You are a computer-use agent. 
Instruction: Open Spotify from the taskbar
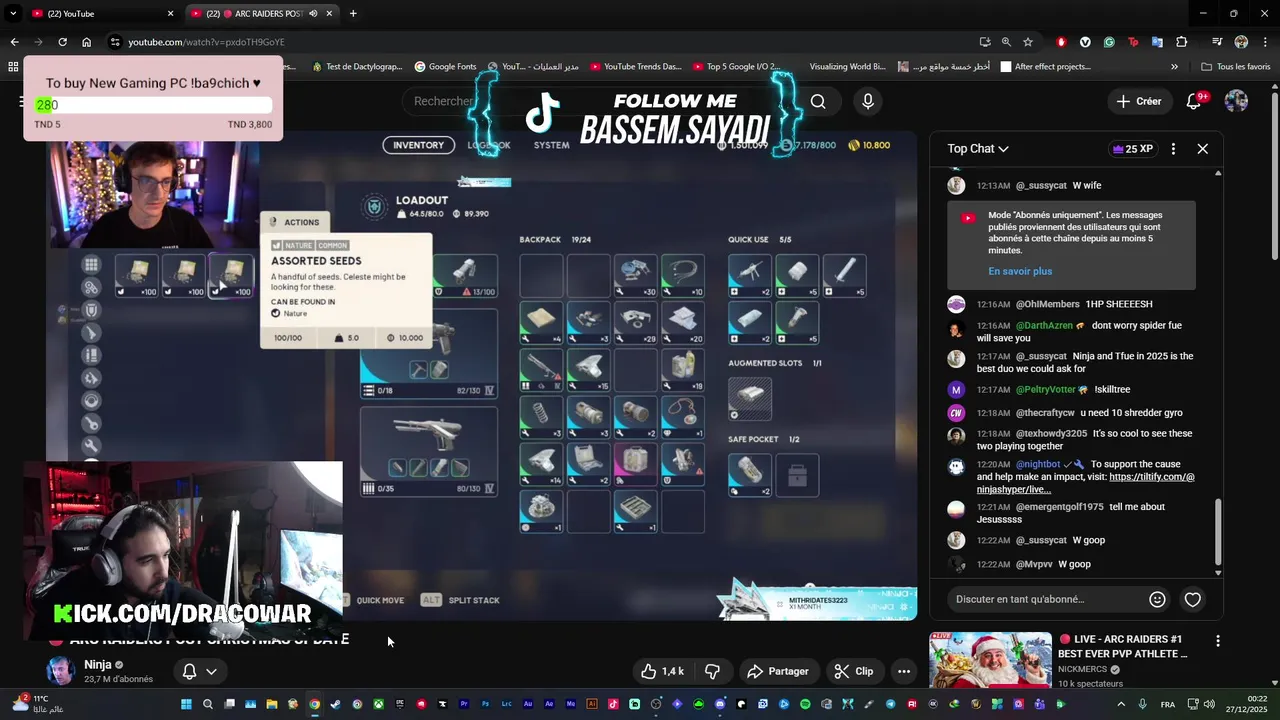click(x=805, y=704)
